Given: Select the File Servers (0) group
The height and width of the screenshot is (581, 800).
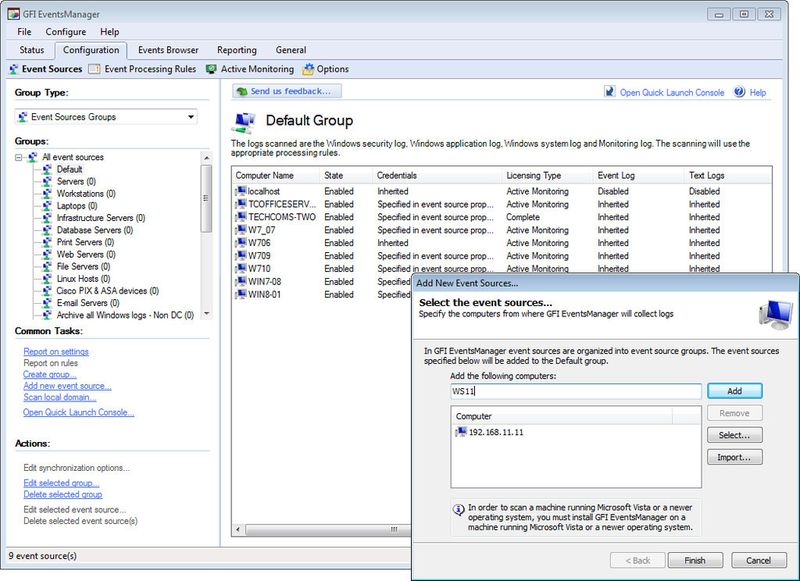Looking at the screenshot, I should pos(83,267).
